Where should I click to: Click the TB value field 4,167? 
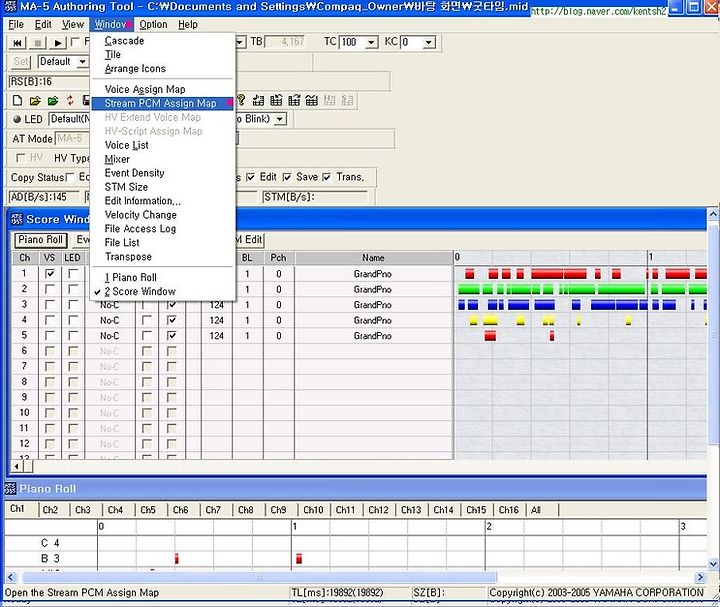(287, 42)
